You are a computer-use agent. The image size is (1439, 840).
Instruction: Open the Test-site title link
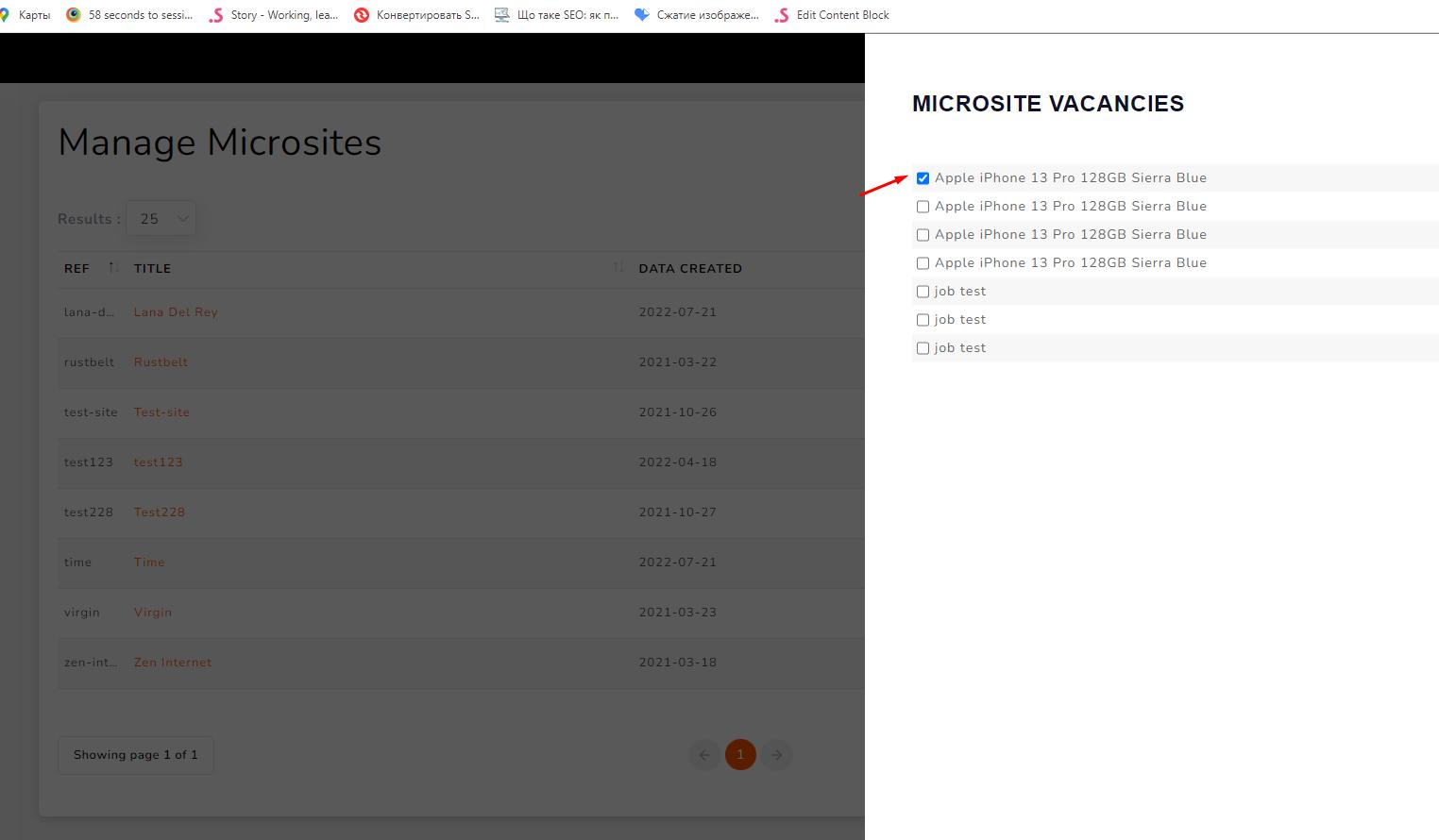tap(161, 412)
